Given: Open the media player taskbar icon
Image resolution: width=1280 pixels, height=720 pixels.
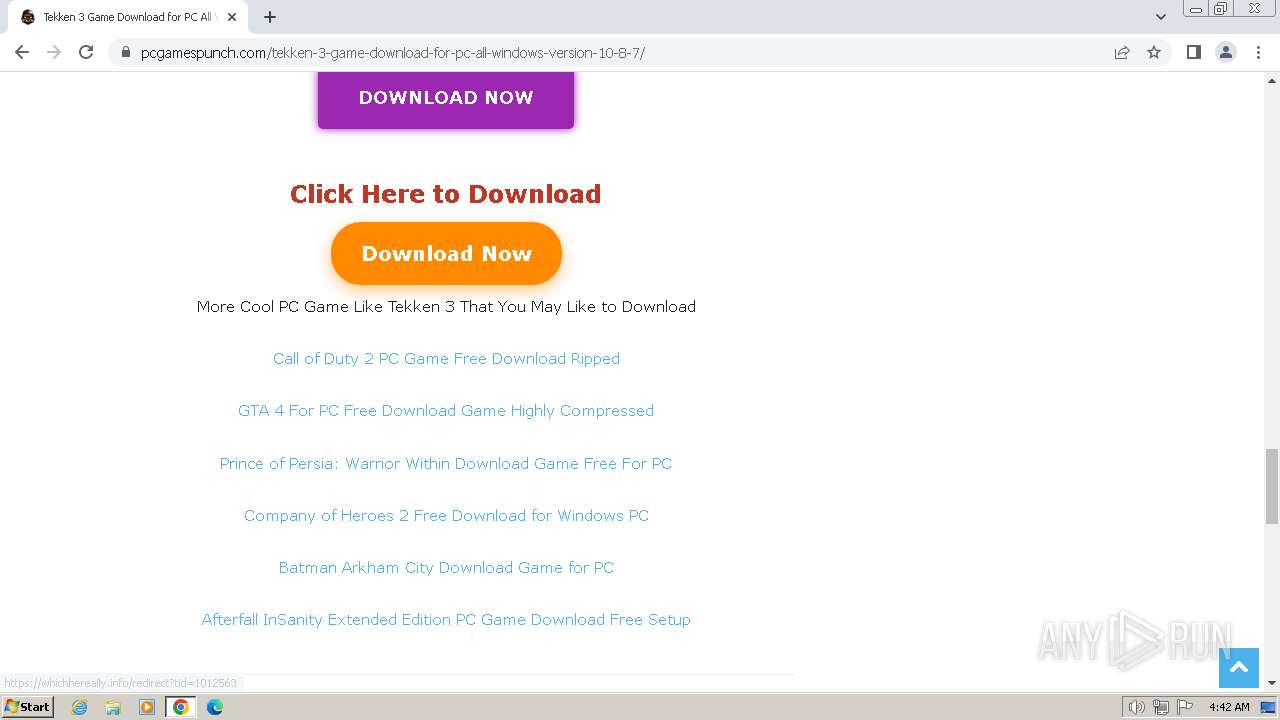Looking at the screenshot, I should pos(147,707).
